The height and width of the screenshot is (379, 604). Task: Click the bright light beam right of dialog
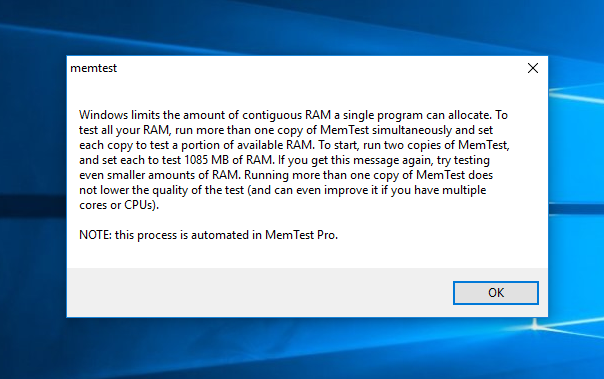tap(576, 95)
